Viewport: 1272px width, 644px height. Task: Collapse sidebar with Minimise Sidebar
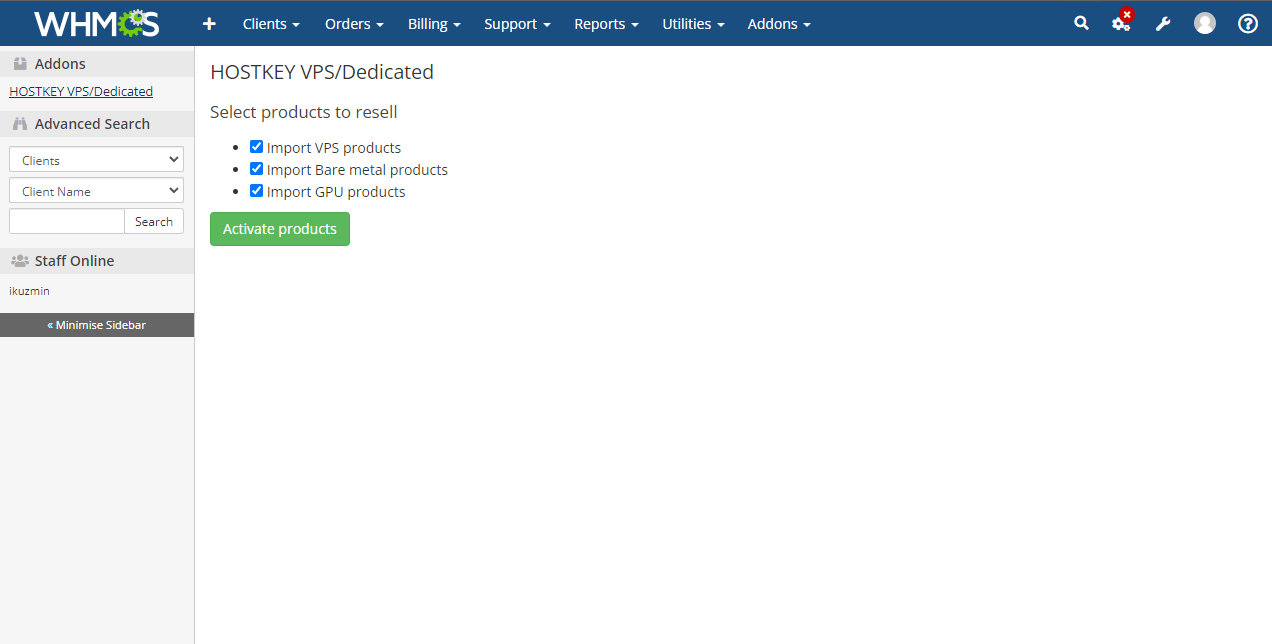click(x=97, y=325)
